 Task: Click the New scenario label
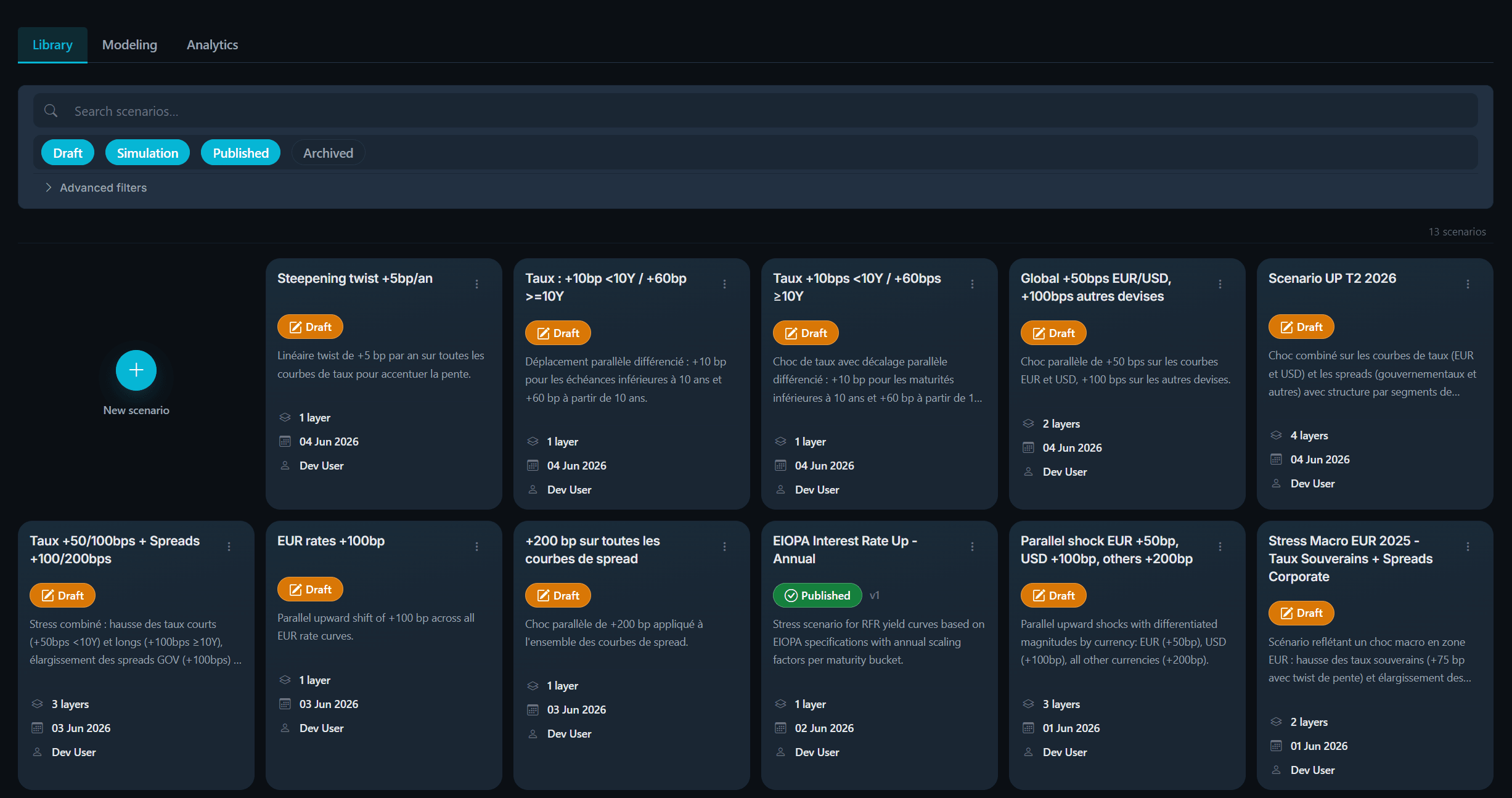point(136,410)
